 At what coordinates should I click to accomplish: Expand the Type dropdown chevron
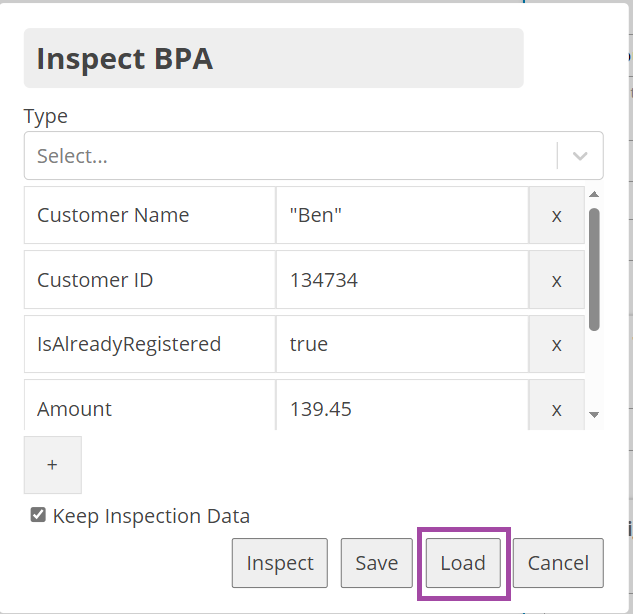click(x=580, y=156)
